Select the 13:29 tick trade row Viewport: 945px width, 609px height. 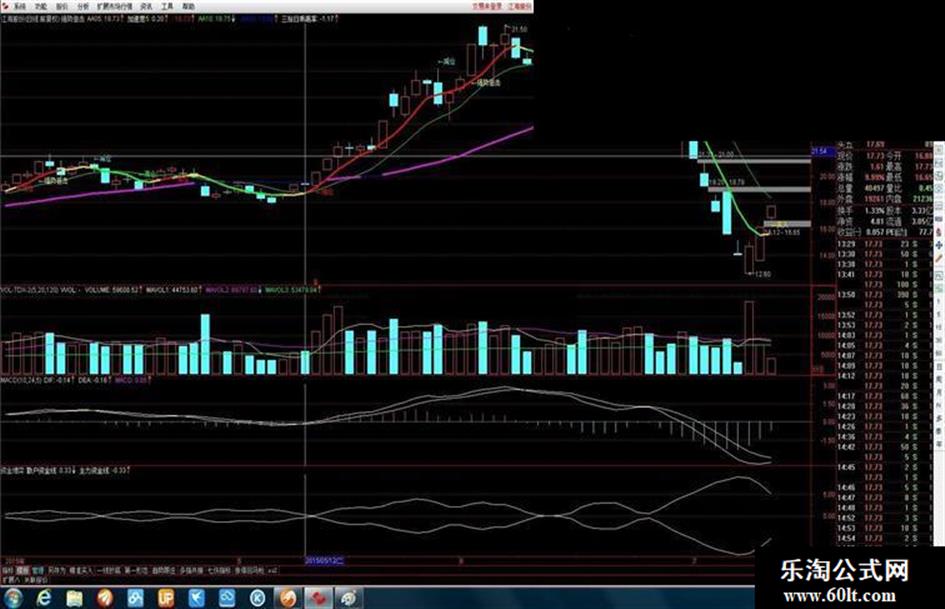pyautogui.click(x=883, y=244)
